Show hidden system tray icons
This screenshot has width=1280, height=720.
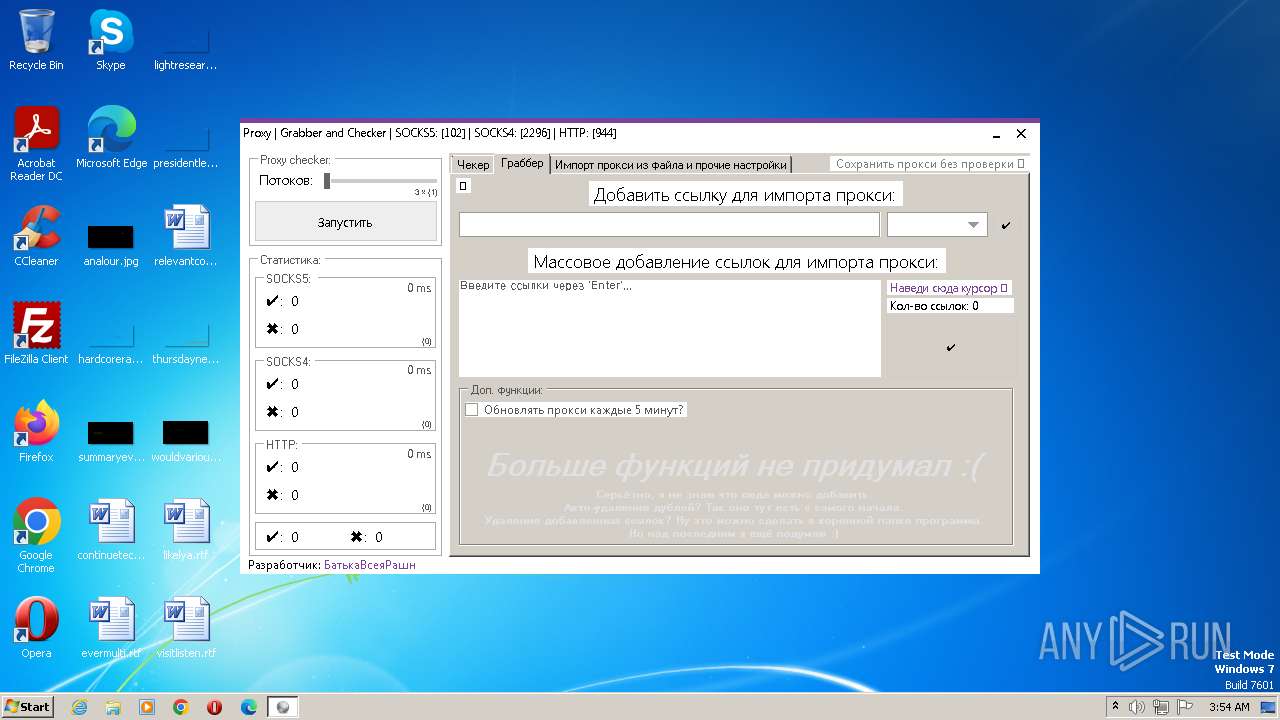(x=1115, y=707)
